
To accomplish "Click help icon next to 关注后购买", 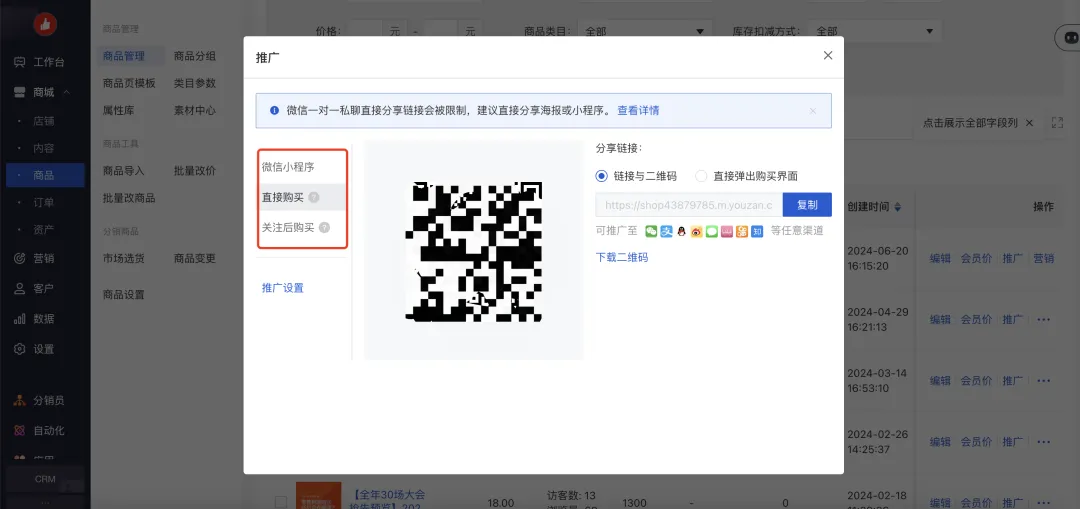I will (324, 228).
